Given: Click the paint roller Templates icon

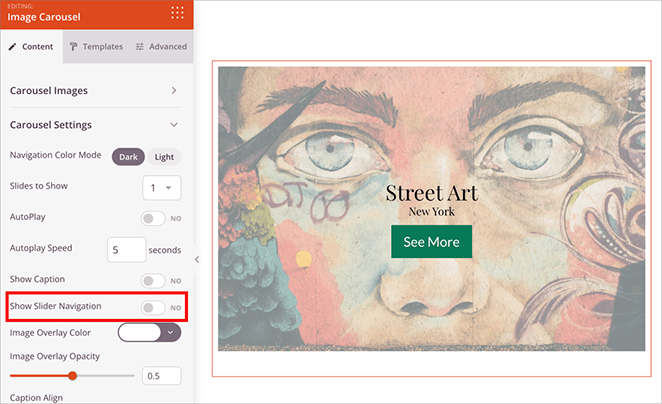Looking at the screenshot, I should (74, 46).
